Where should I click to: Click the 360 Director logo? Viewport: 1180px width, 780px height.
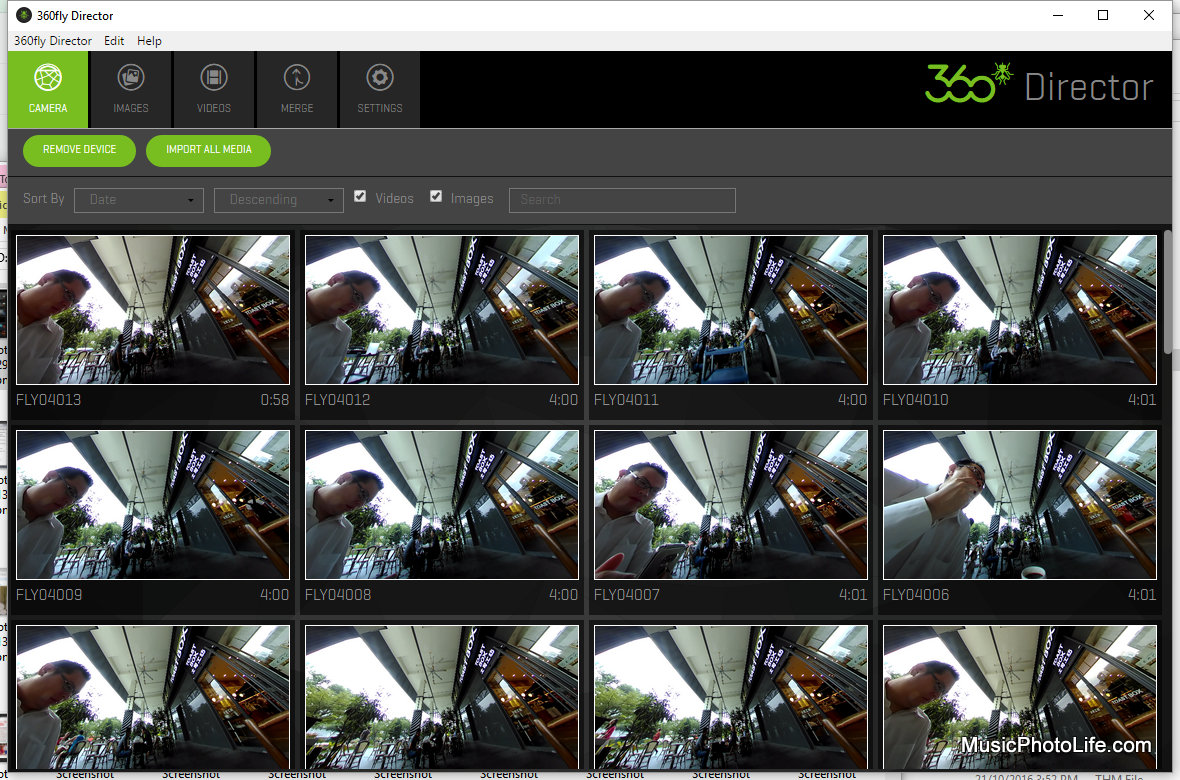click(x=1039, y=84)
